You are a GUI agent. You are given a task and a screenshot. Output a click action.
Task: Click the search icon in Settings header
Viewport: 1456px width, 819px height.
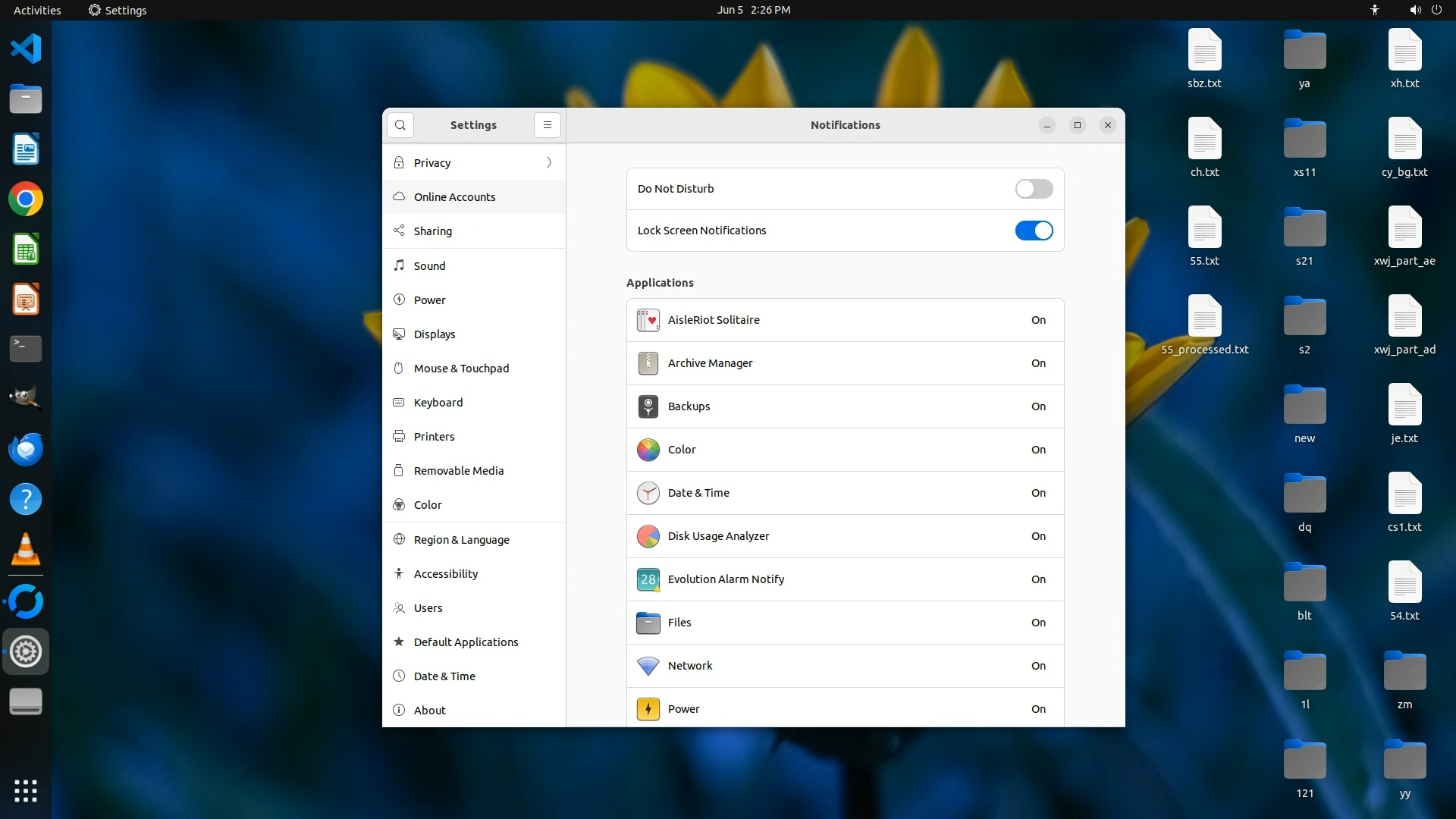pyautogui.click(x=400, y=125)
